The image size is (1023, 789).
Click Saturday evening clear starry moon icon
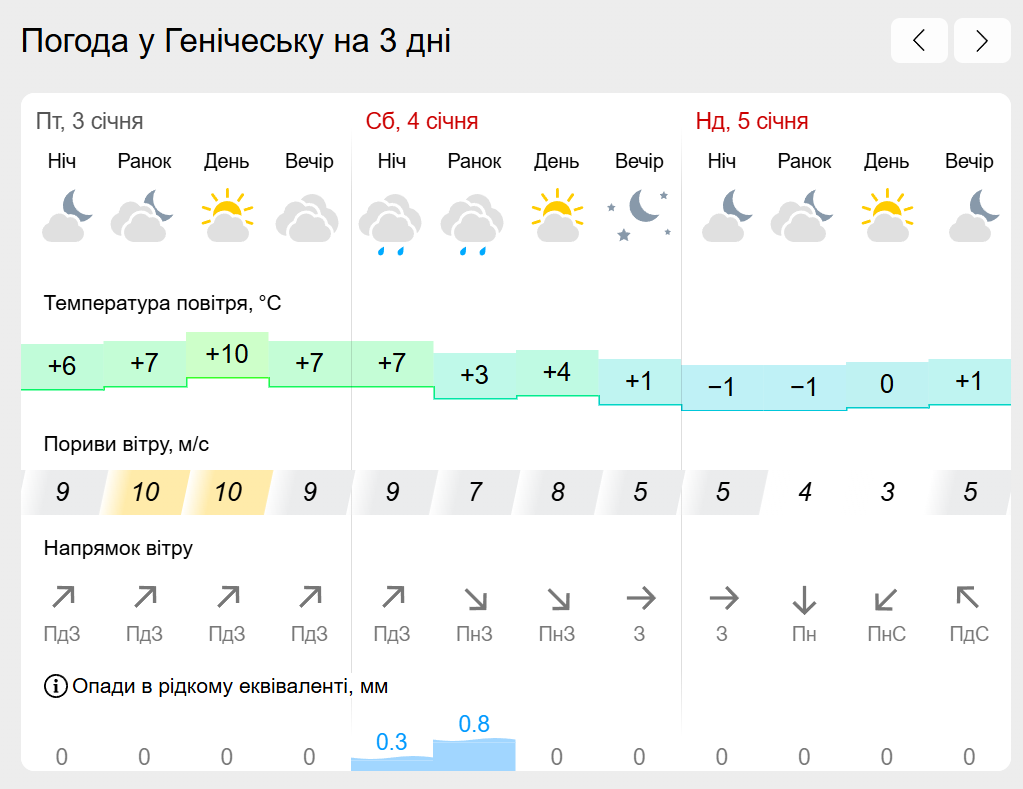639,215
